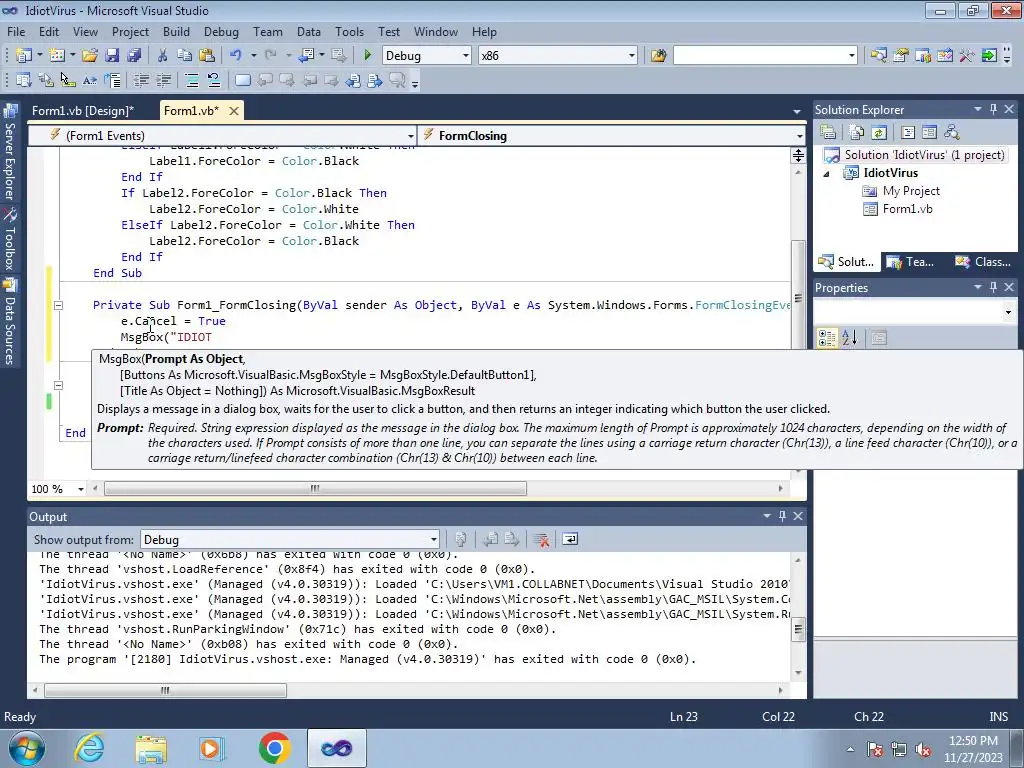
Task: Open the Build menu
Action: click(176, 31)
